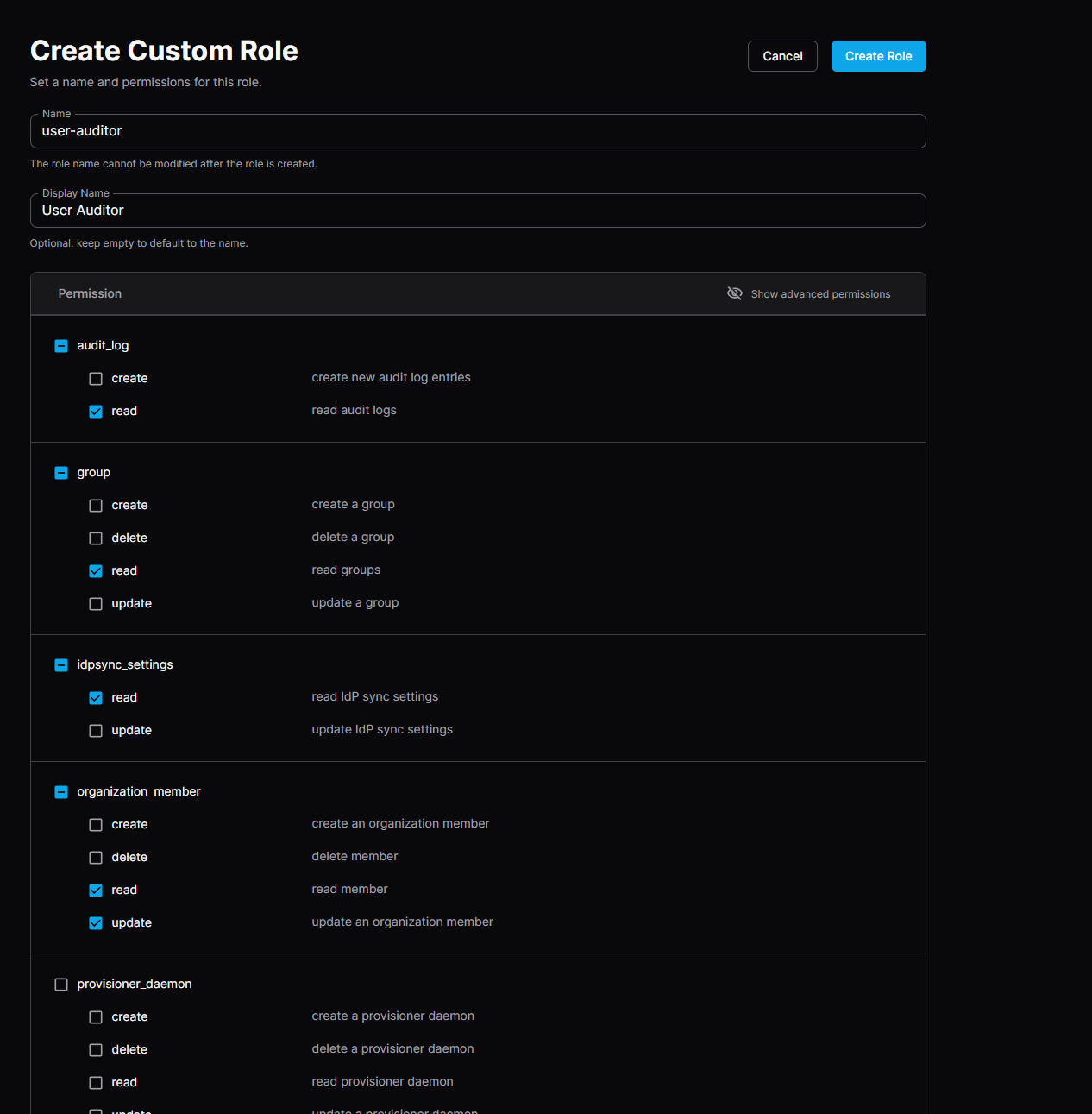Screen dimensions: 1092x1114
Task: Enable the provisioner_daemon section checkbox
Action: point(60,984)
